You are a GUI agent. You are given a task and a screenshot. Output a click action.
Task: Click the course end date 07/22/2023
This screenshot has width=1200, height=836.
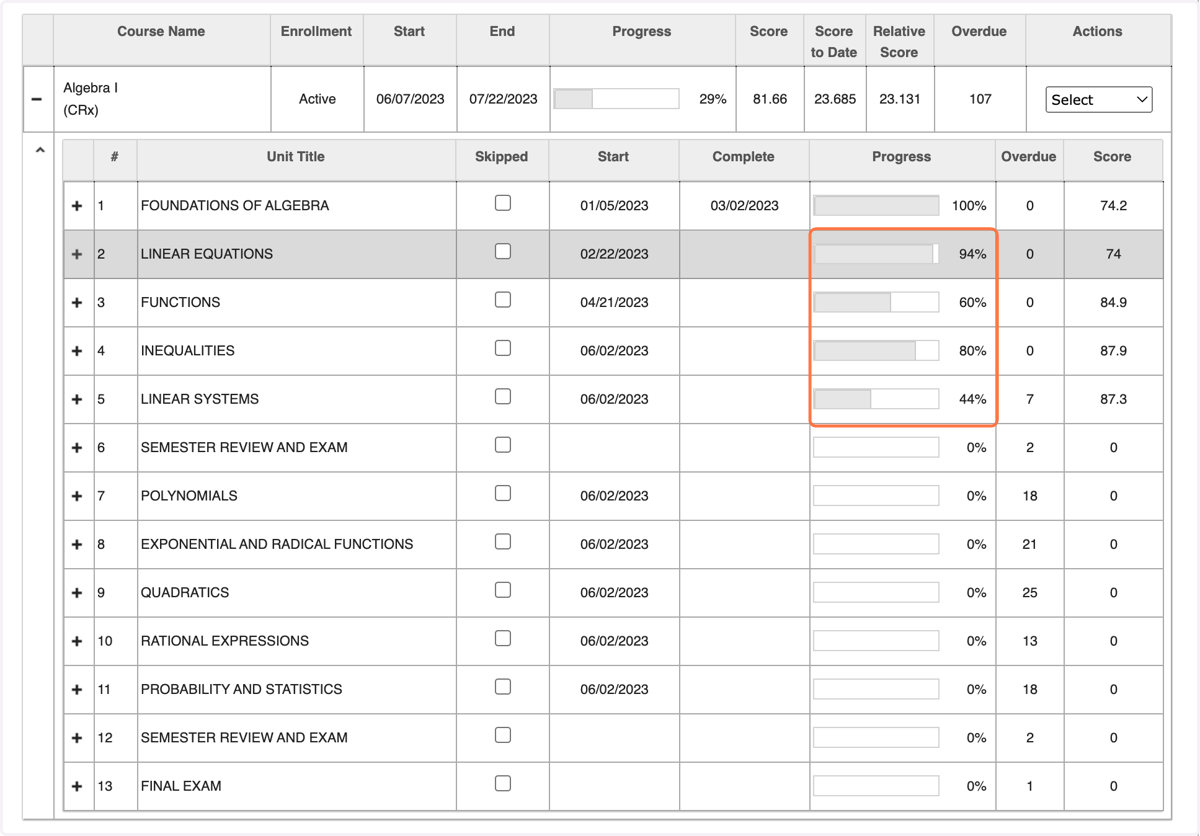[503, 99]
